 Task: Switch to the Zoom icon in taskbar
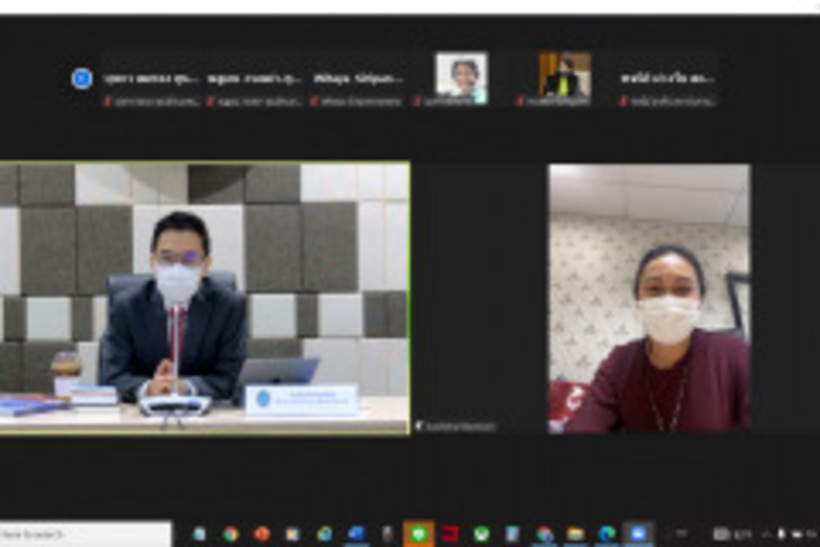[638, 534]
